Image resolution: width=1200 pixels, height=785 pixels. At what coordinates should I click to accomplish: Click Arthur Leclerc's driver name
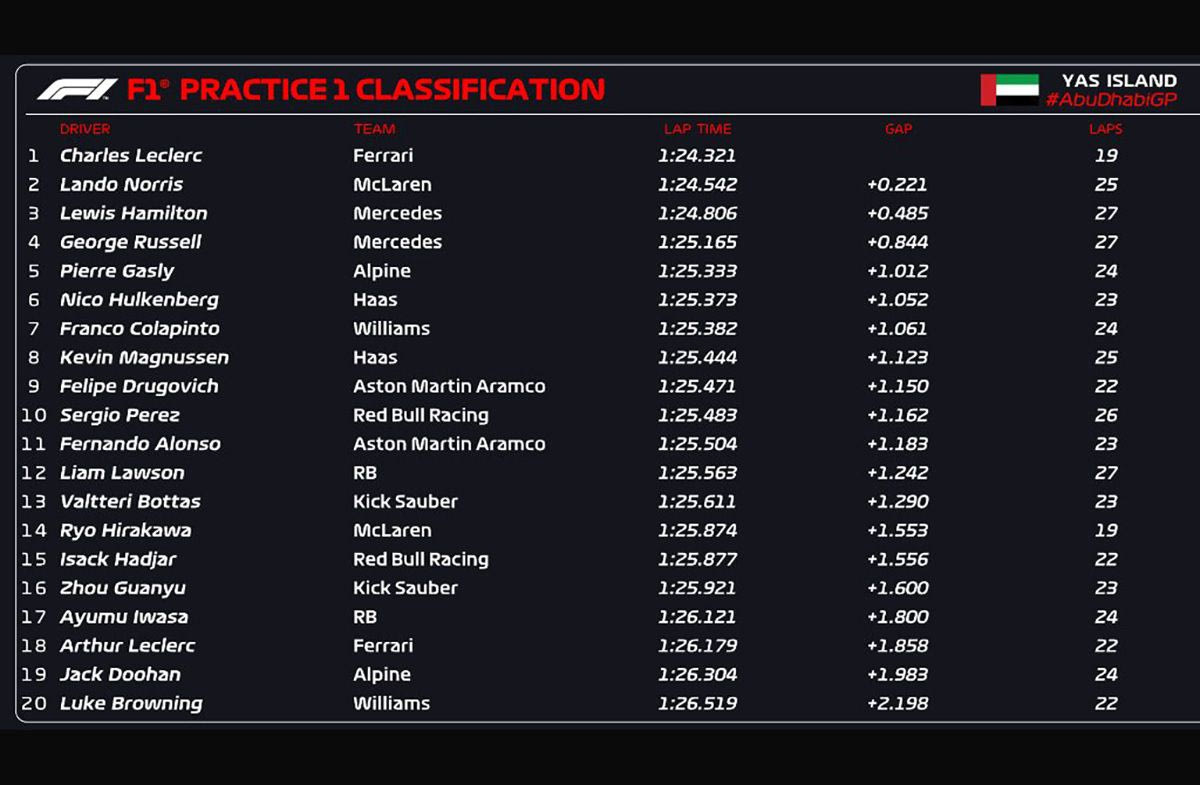click(x=127, y=646)
